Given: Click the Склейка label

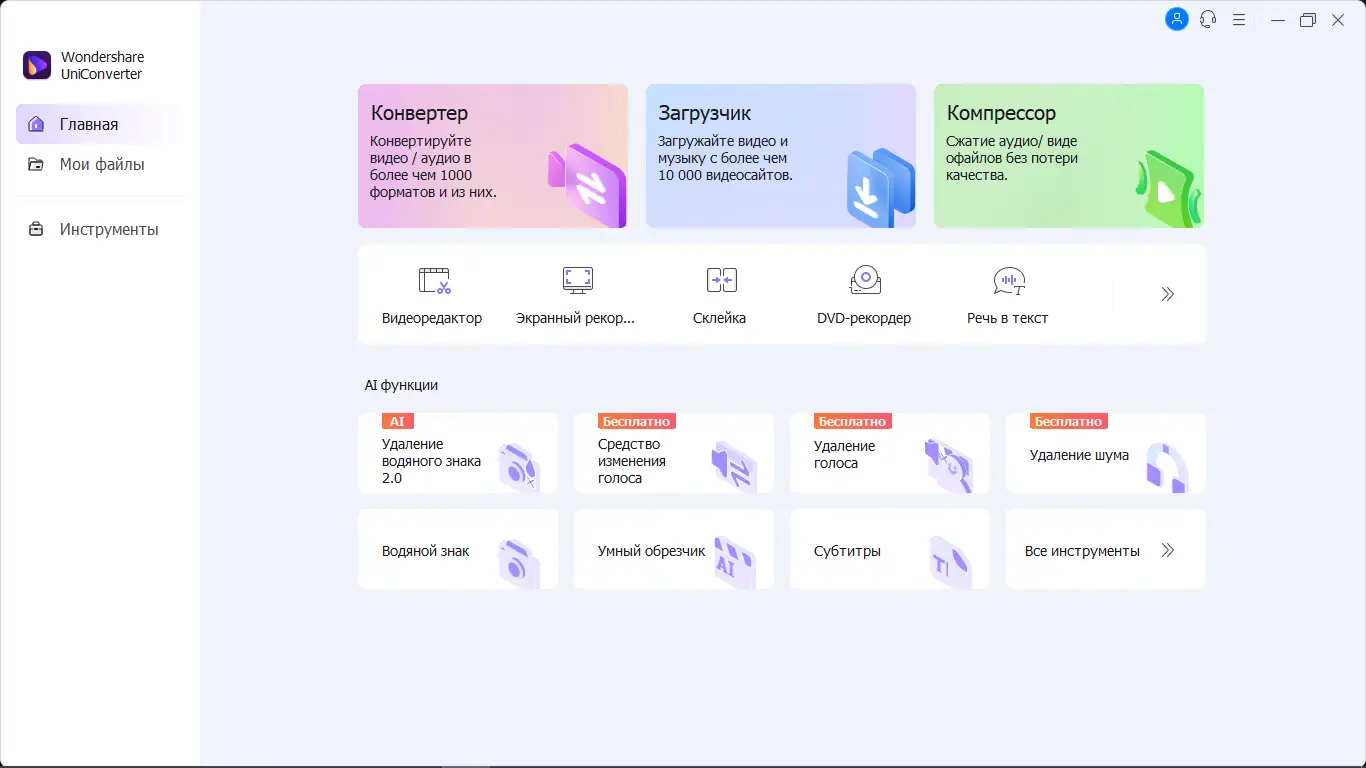Looking at the screenshot, I should pos(719,318).
